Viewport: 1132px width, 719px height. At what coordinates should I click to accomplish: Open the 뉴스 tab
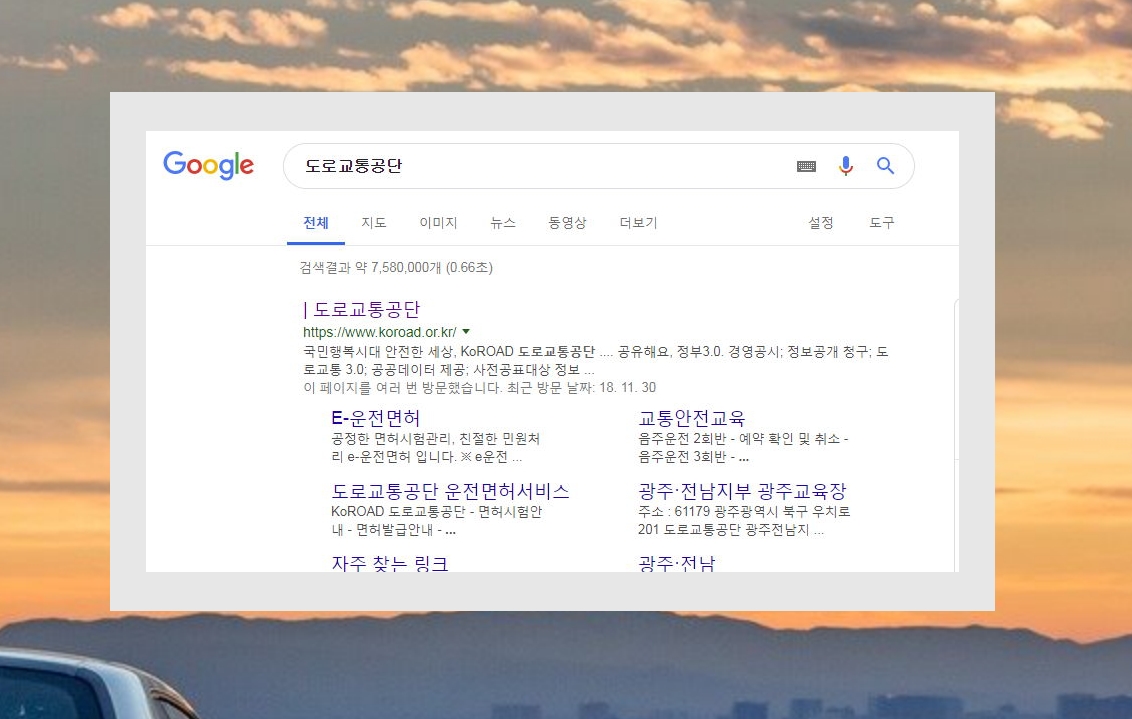tap(503, 223)
